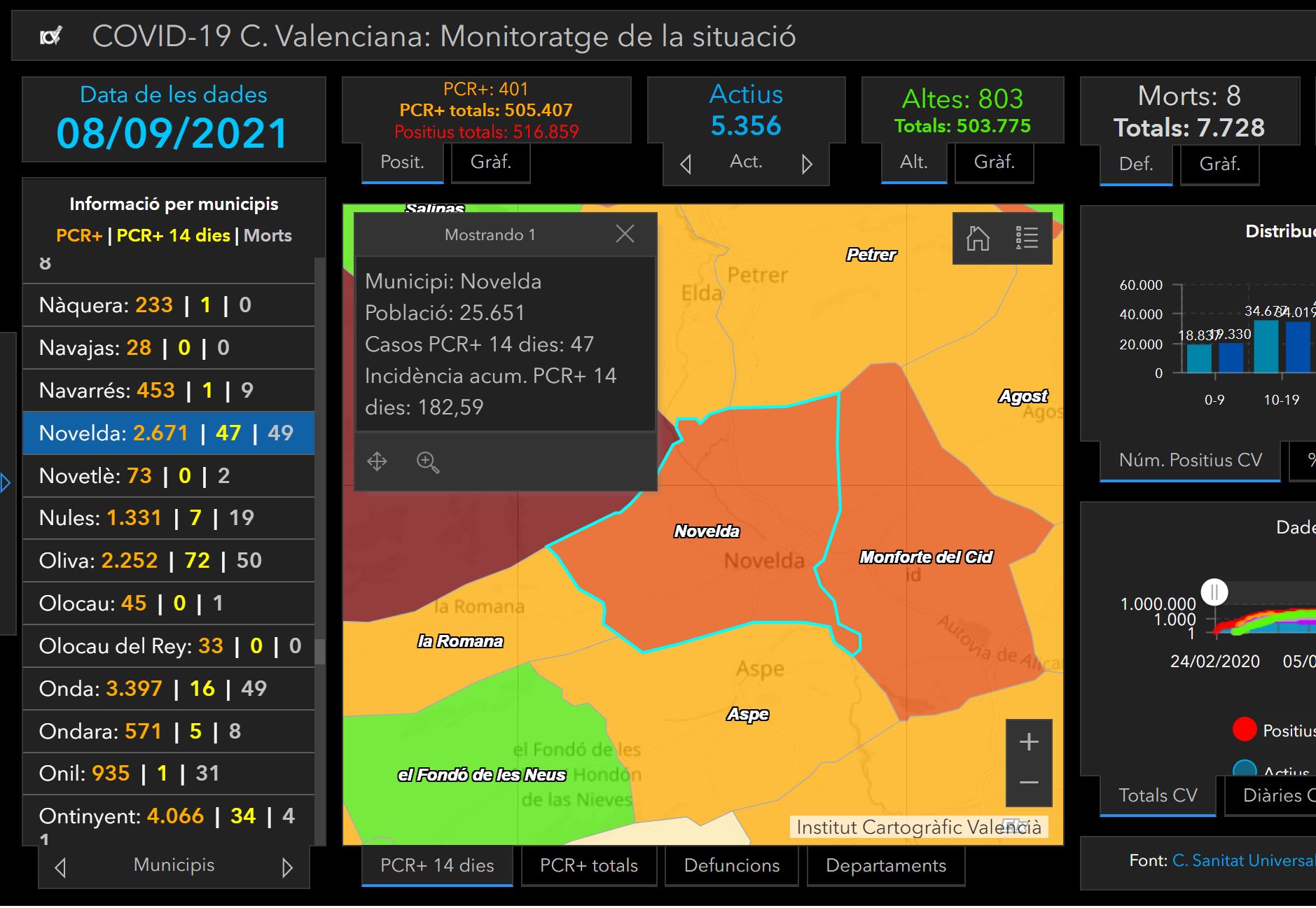
Task: Zoom in with the map plus button
Action: 1028,742
